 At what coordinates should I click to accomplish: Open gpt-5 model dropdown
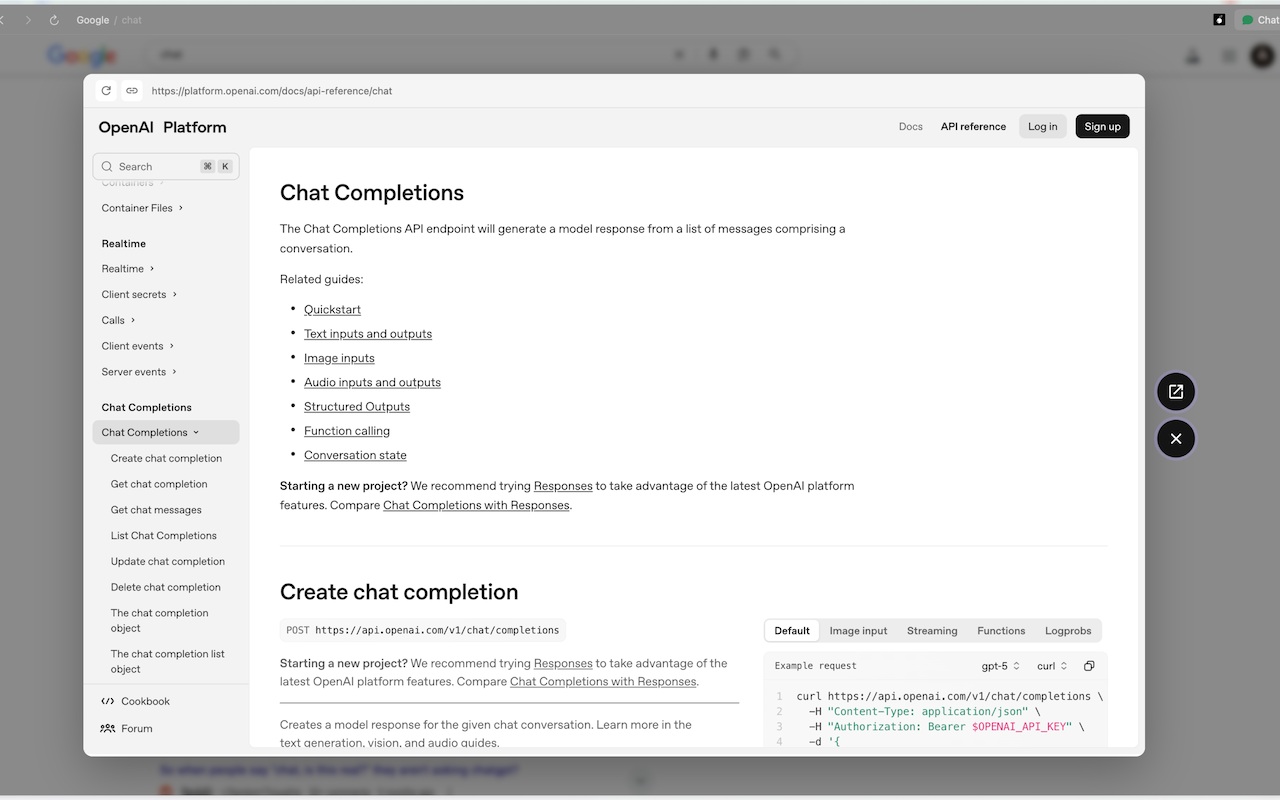[1000, 666]
